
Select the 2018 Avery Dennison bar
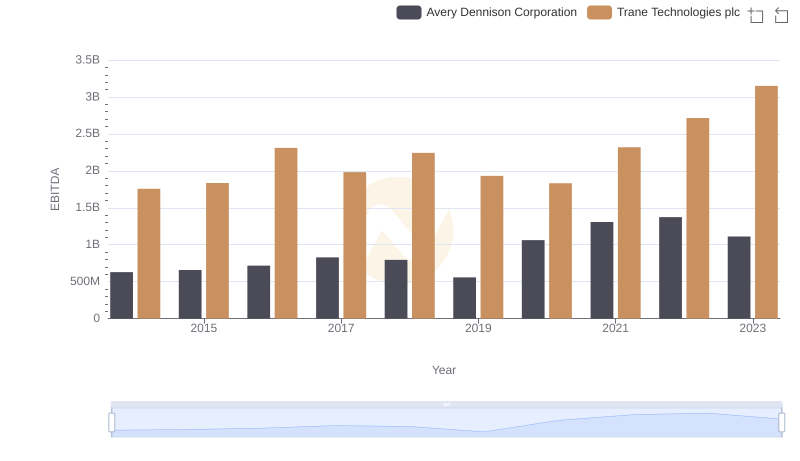click(396, 289)
